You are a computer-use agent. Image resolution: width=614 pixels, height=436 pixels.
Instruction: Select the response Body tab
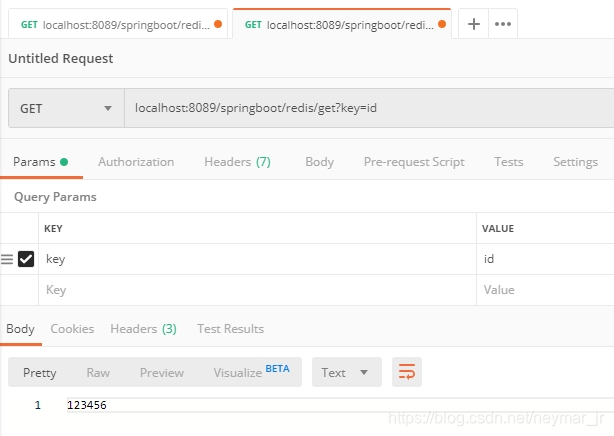pos(20,329)
